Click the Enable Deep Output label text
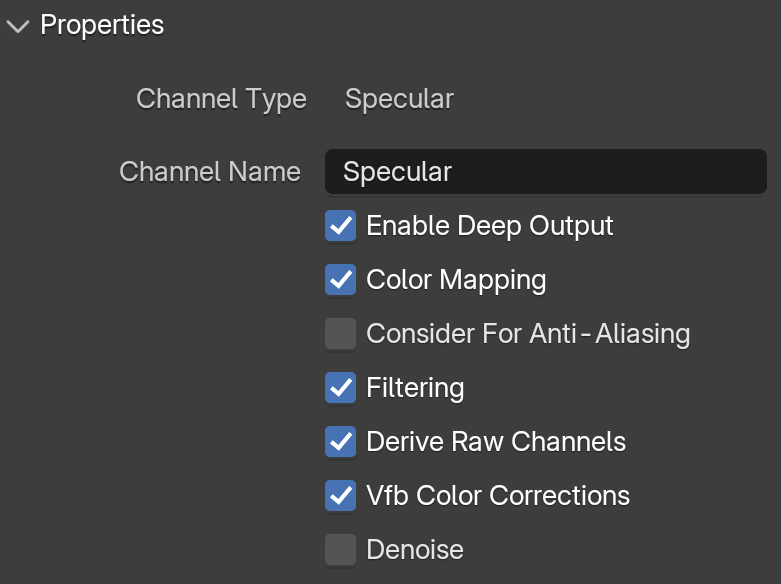The width and height of the screenshot is (781, 584). pyautogui.click(x=490, y=226)
